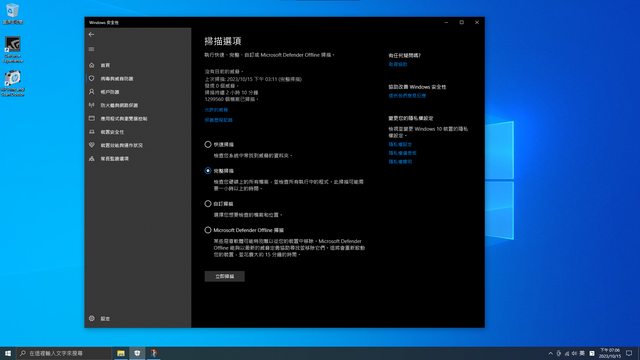Open the Allowed threats (允許的威脅) link
The image size is (640, 360).
click(216, 110)
